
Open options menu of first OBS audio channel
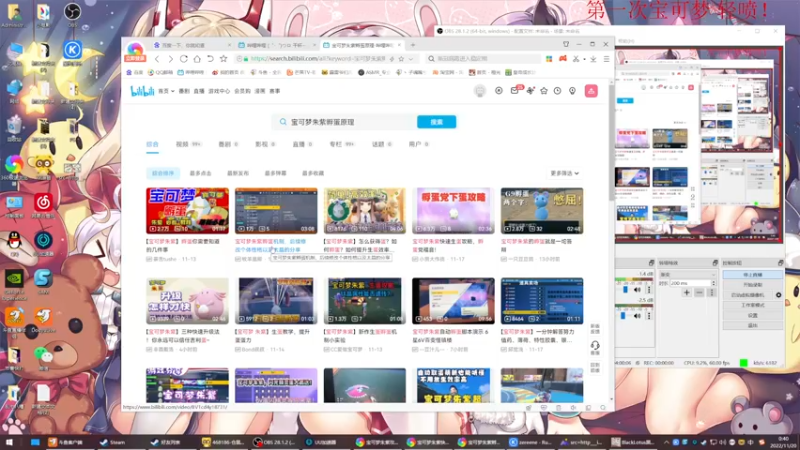(649, 290)
